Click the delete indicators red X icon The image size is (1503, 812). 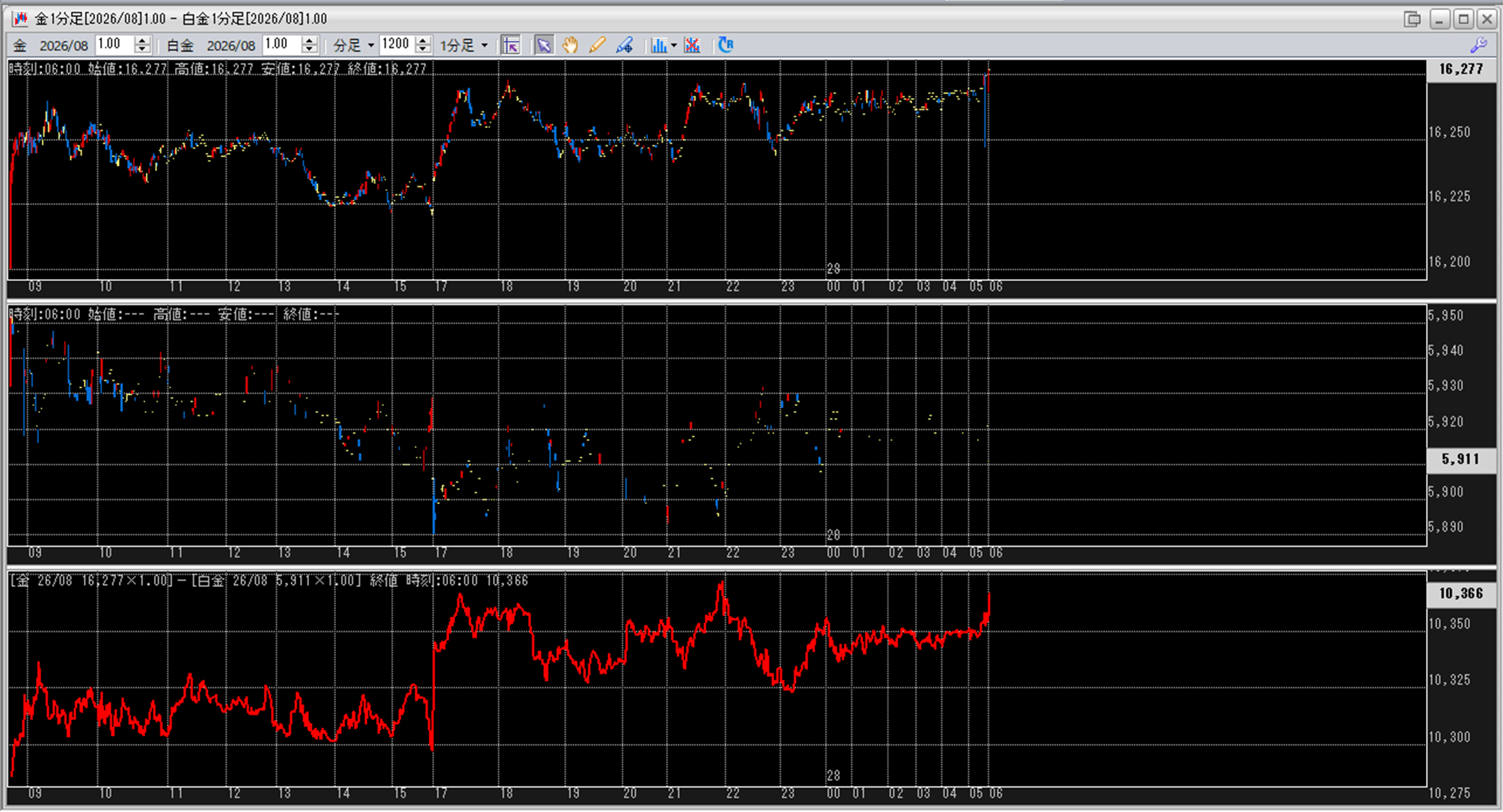click(692, 46)
